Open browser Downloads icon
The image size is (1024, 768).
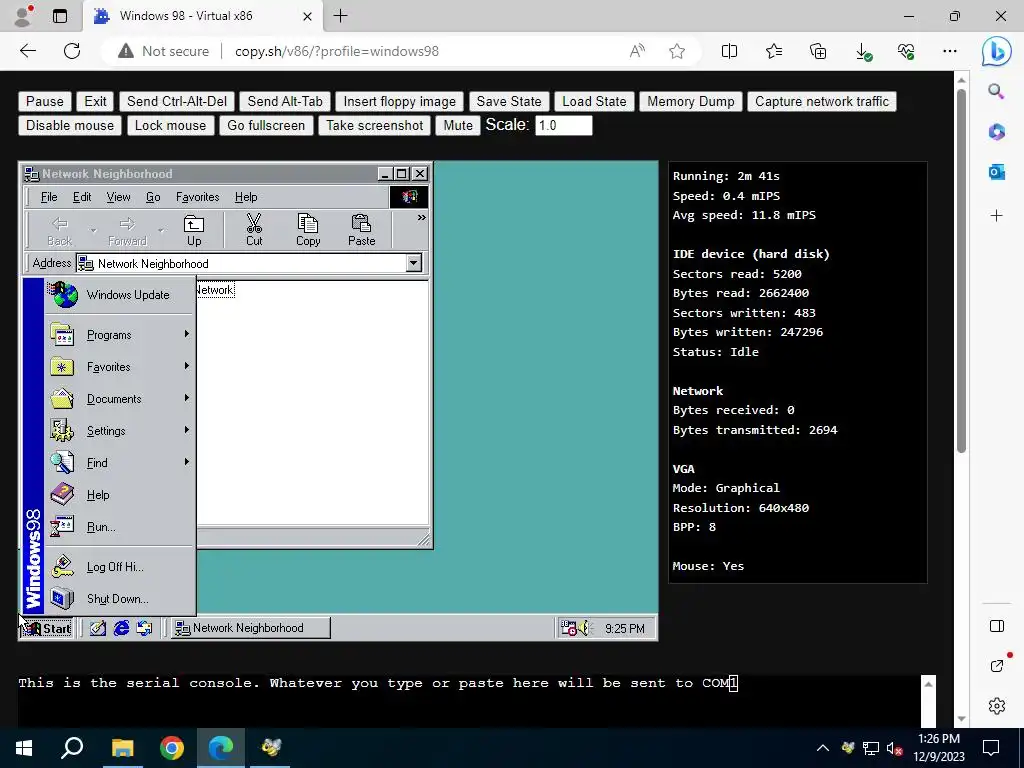click(x=863, y=51)
